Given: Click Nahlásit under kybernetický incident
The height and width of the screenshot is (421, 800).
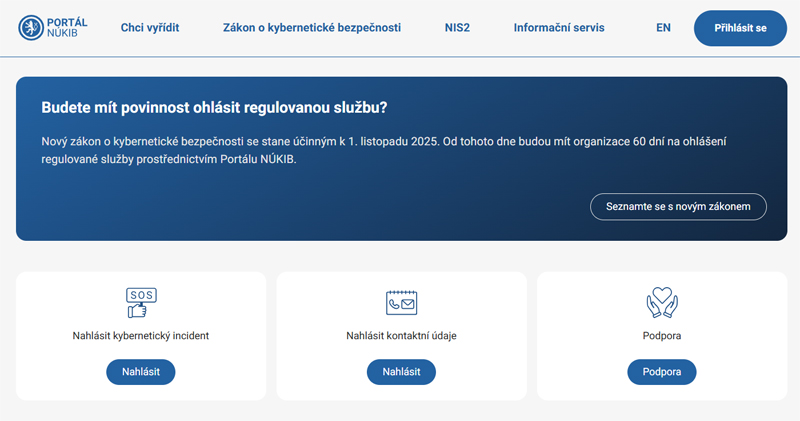Looking at the screenshot, I should pos(141,372).
